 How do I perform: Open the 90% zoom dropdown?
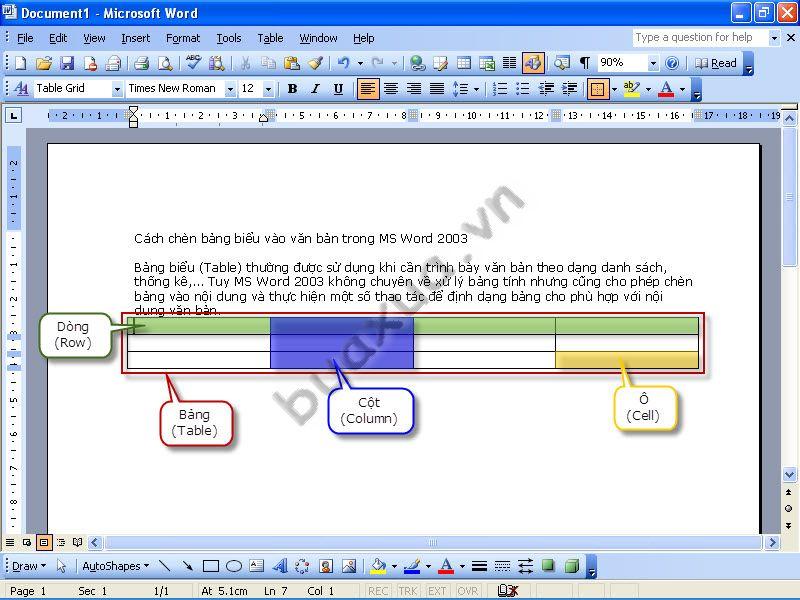[x=653, y=64]
